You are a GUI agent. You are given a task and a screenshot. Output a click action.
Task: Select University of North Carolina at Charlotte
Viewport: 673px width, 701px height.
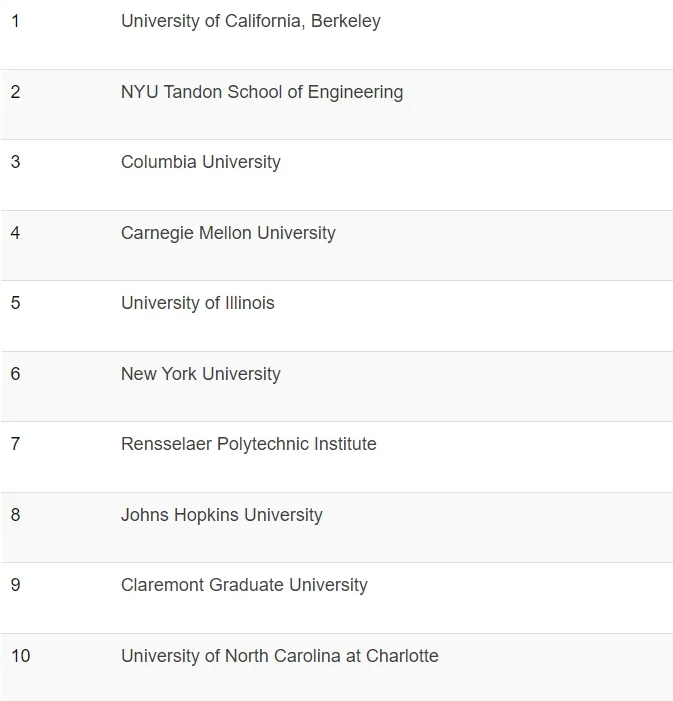coord(279,656)
